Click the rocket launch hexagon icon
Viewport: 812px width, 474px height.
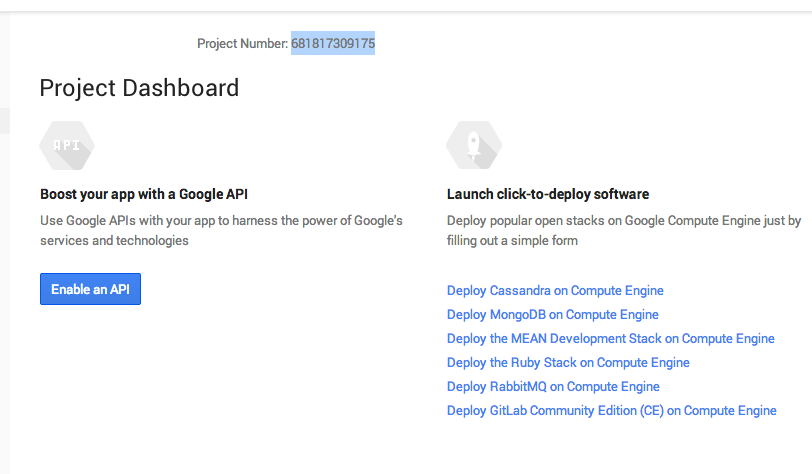pyautogui.click(x=474, y=146)
